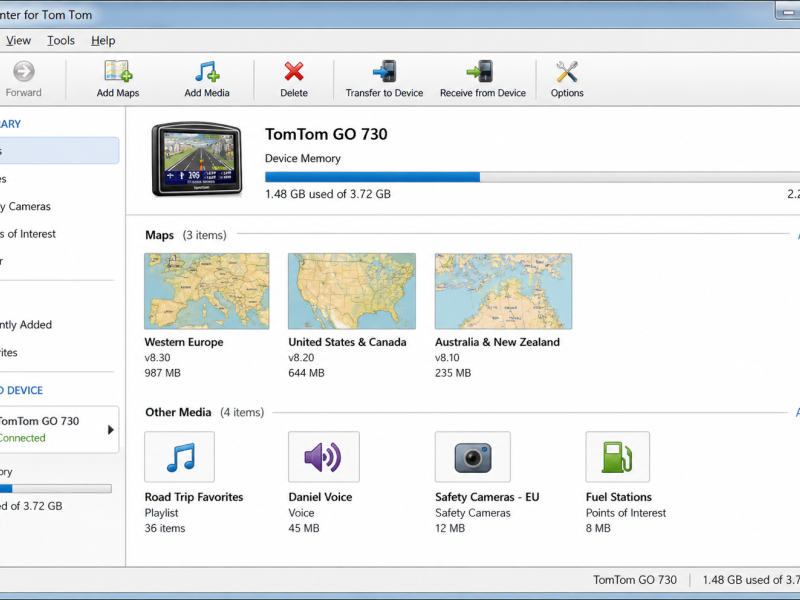Click the Add Media music icon
This screenshot has width=800, height=600.
click(207, 71)
